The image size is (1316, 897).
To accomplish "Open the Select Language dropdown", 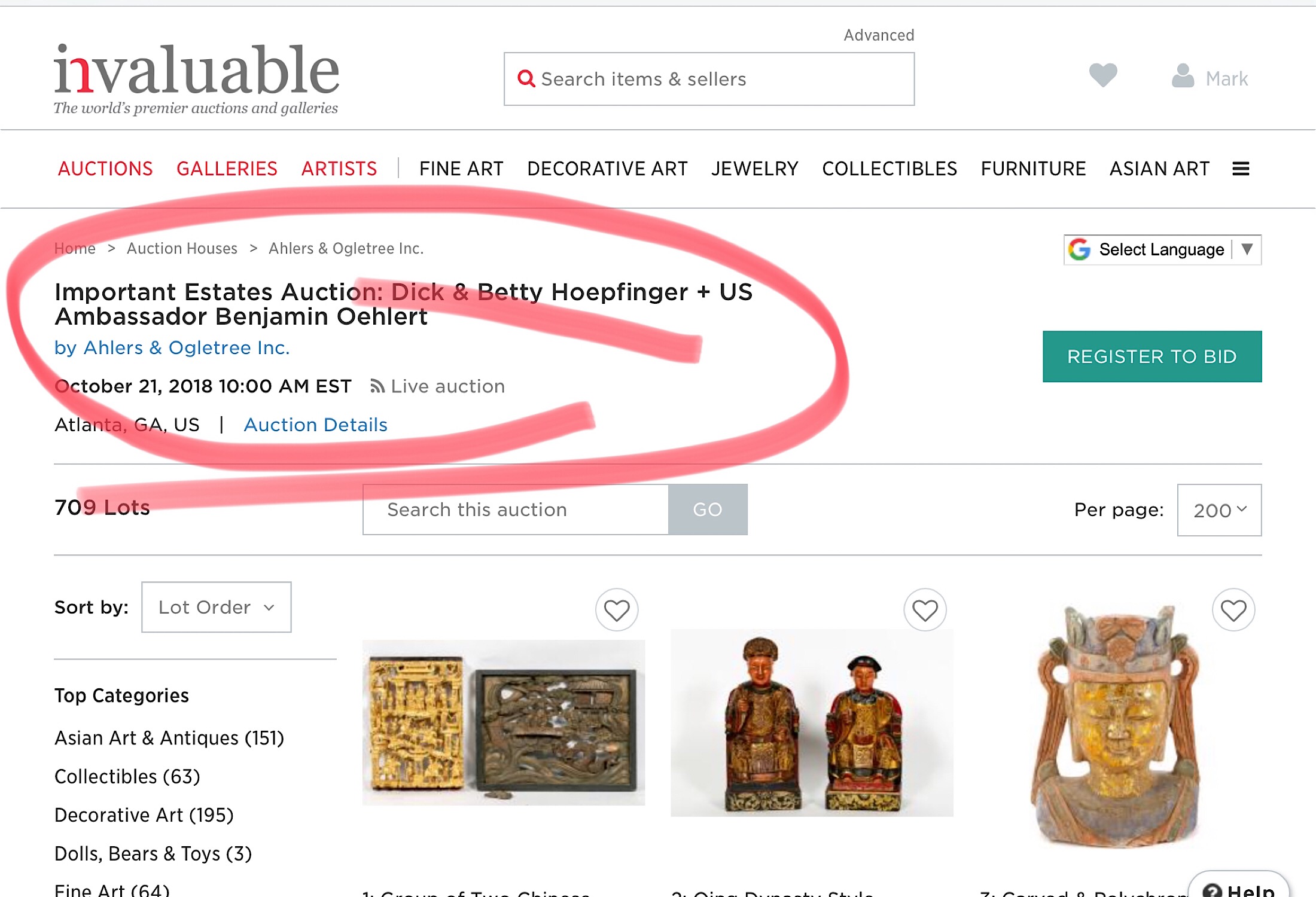I will [x=1162, y=249].
